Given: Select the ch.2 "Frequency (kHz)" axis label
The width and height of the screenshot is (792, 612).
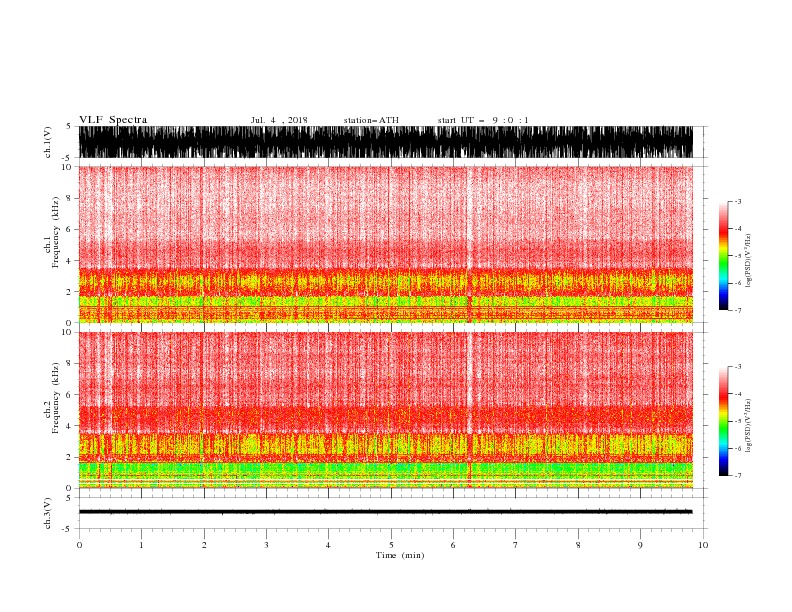Looking at the screenshot, I should click(56, 398).
